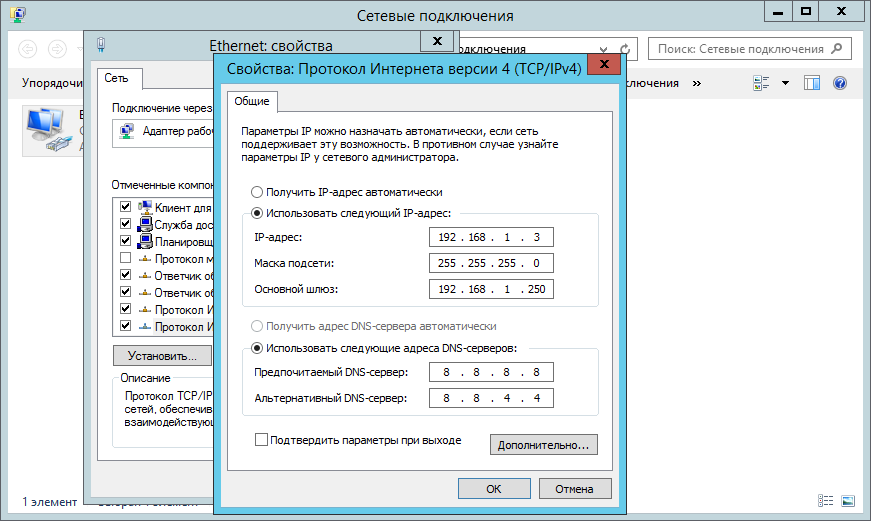Switch to large icons view in status bar
The image size is (871, 521).
[x=848, y=500]
